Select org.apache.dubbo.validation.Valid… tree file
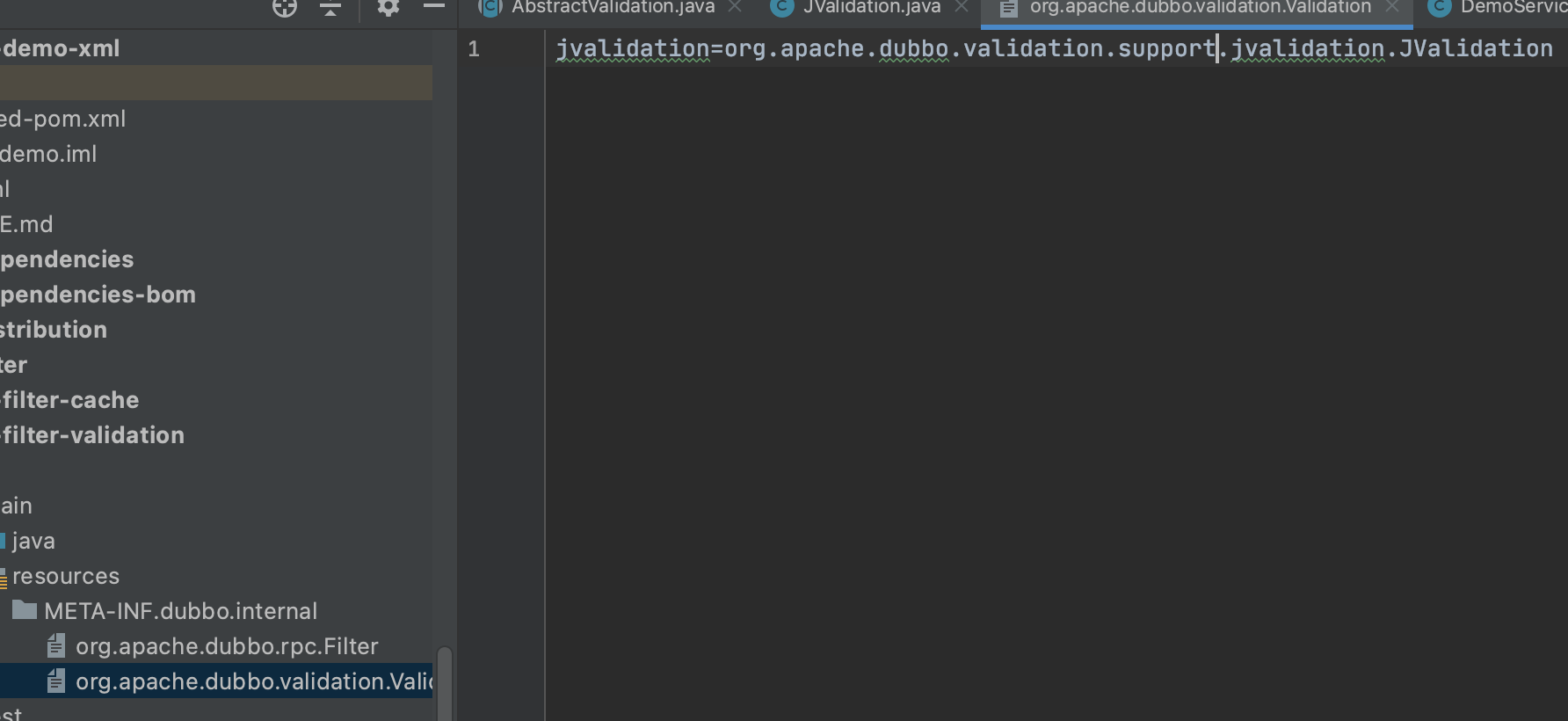Screen dimensions: 1568x721 point(254,681)
